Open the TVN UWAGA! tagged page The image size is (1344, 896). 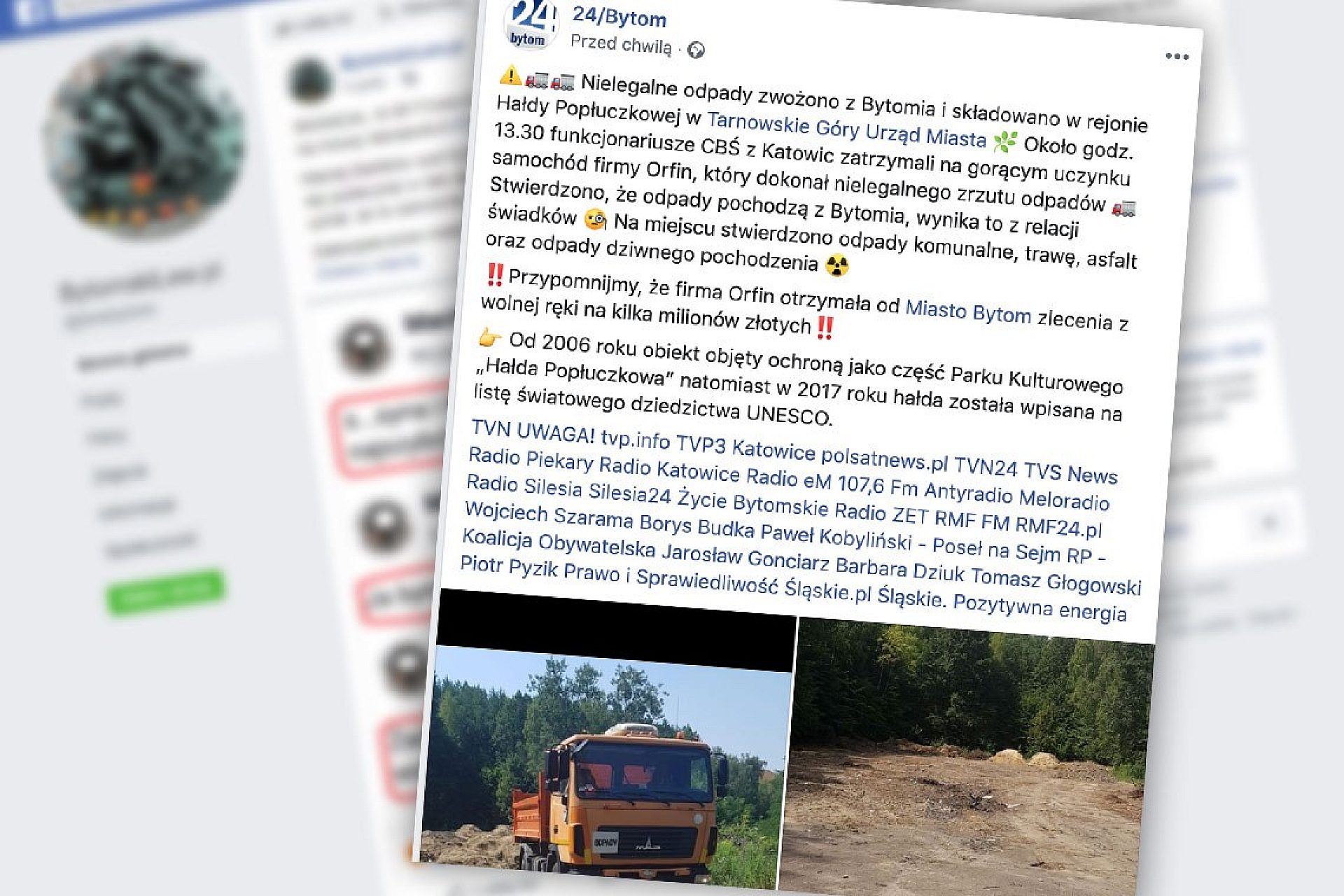[532, 430]
